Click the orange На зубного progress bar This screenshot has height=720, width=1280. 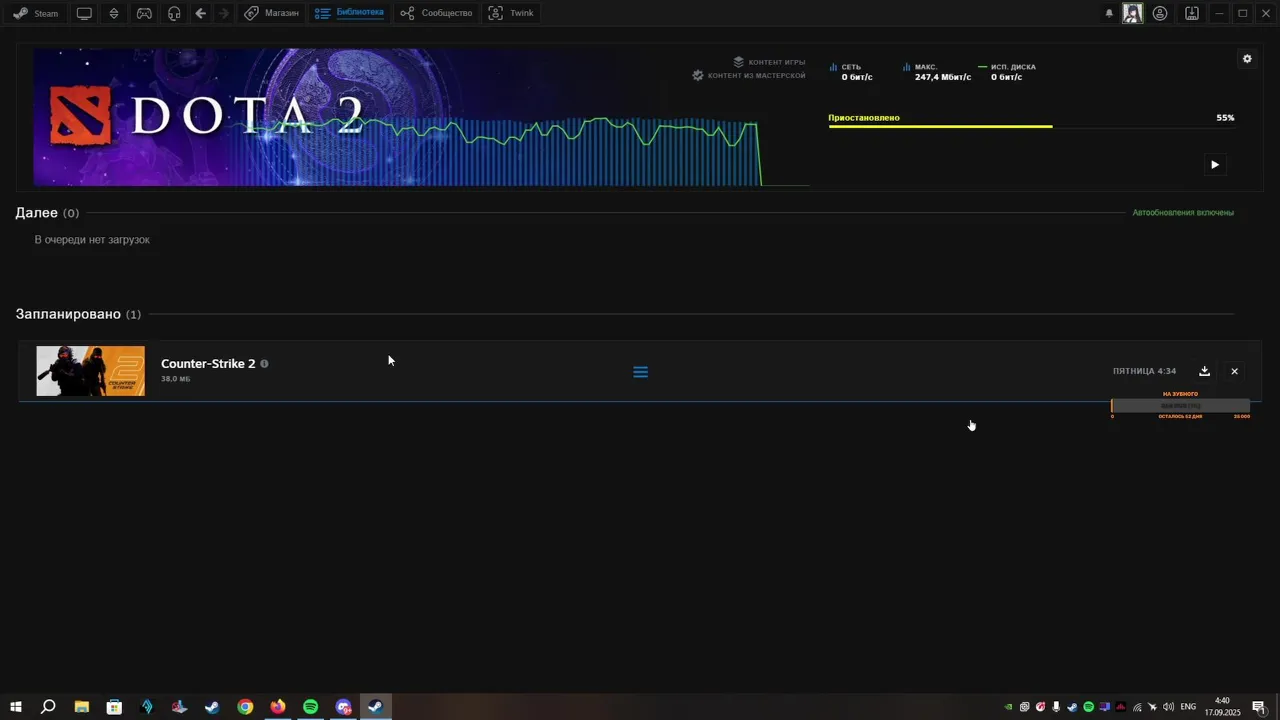click(1181, 406)
